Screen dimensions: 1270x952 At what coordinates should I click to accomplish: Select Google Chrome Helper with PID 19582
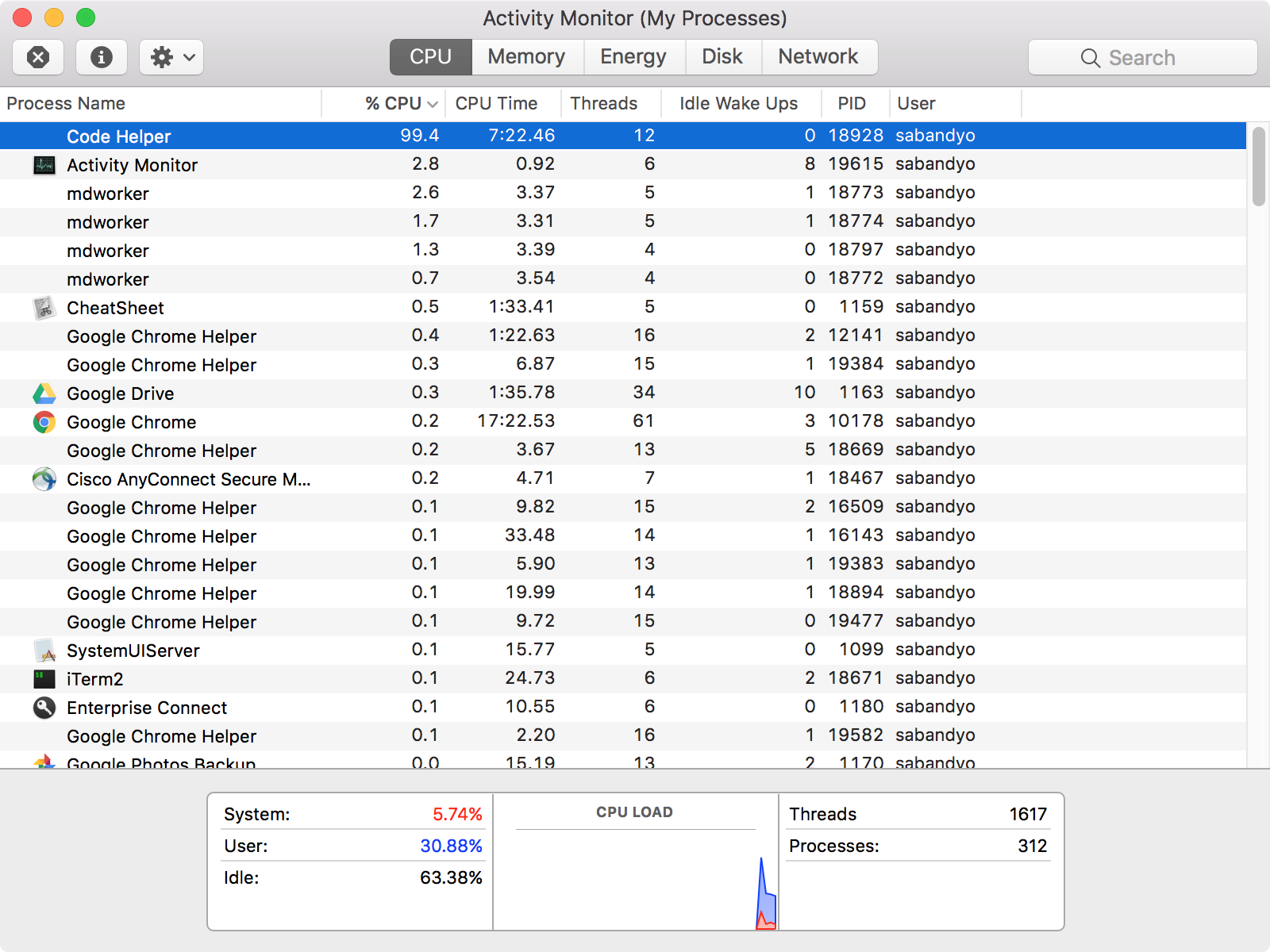[623, 735]
